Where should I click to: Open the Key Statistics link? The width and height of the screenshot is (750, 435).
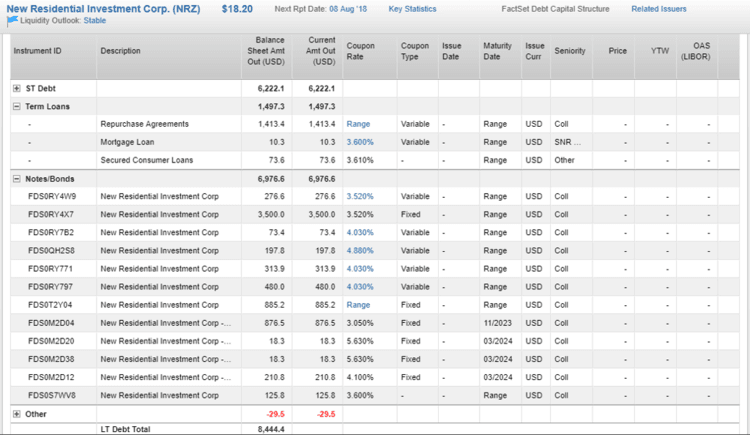pyautogui.click(x=412, y=9)
